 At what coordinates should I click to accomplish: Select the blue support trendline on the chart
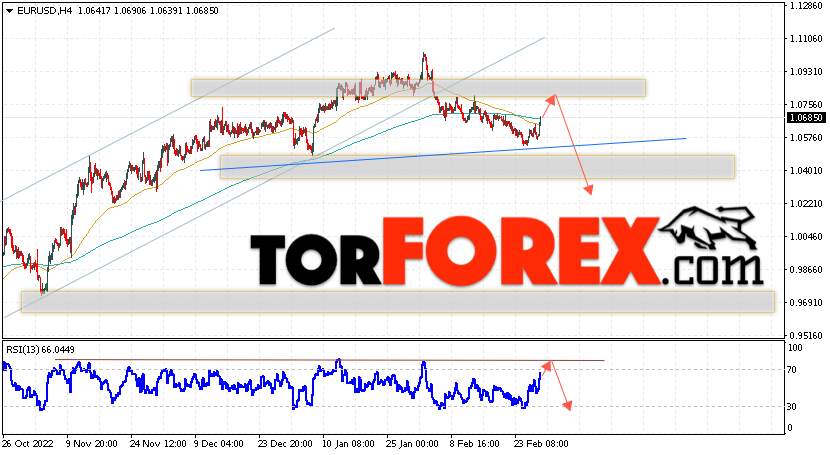[444, 154]
